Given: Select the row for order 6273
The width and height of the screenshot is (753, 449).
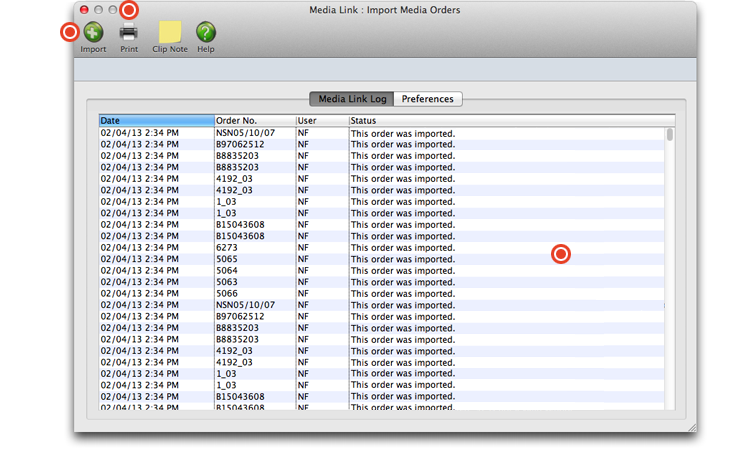Looking at the screenshot, I should tap(254, 248).
